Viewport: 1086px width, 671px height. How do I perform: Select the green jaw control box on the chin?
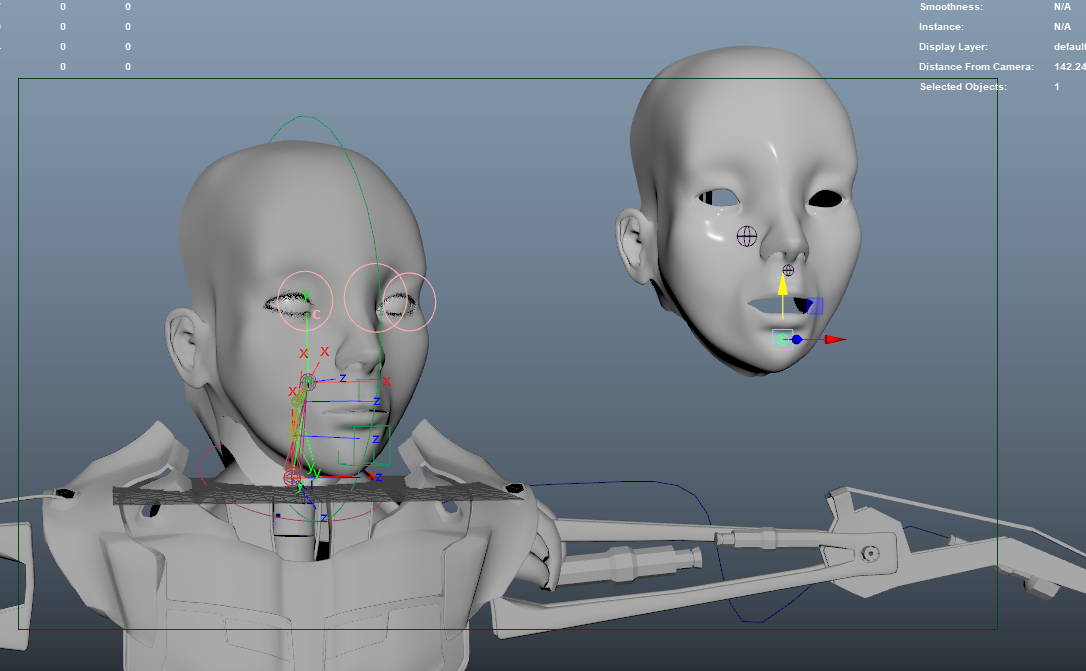[366, 443]
